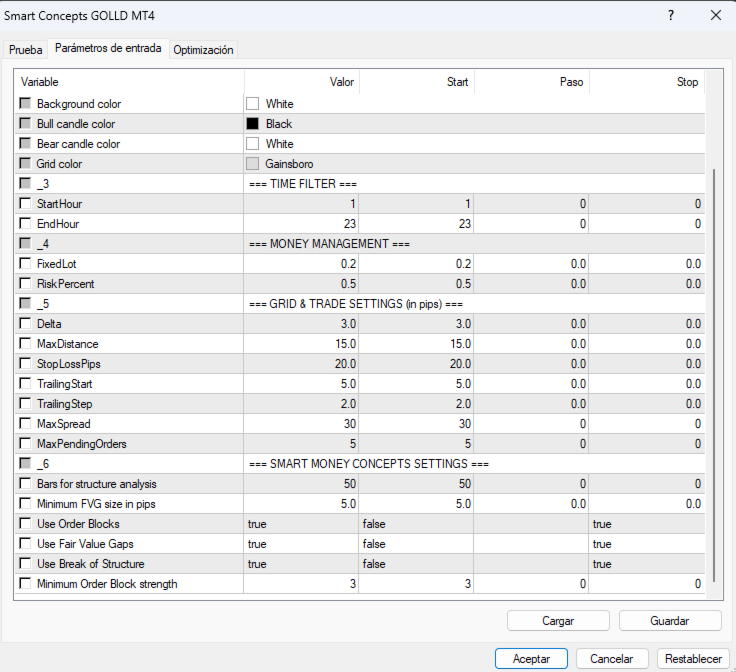Click the Bear candle color white swatch

click(253, 143)
